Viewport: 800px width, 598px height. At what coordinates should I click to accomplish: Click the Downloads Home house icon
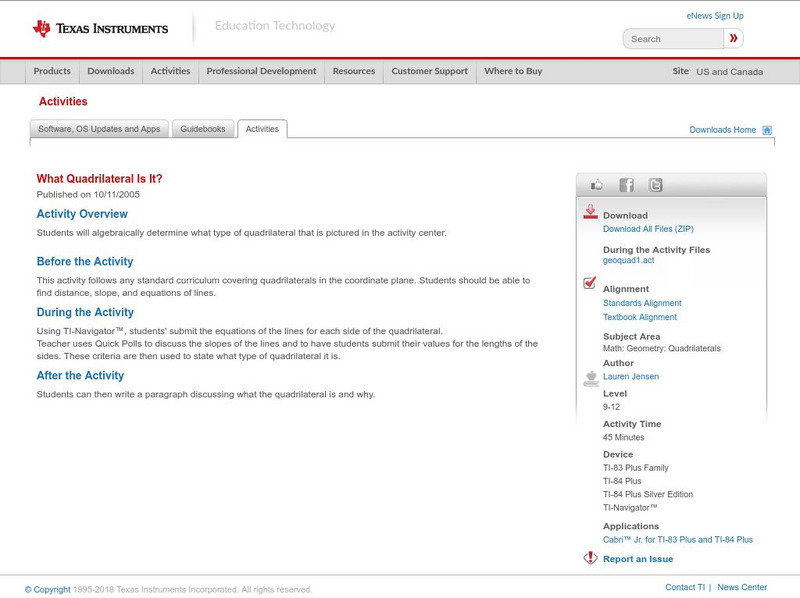point(767,130)
